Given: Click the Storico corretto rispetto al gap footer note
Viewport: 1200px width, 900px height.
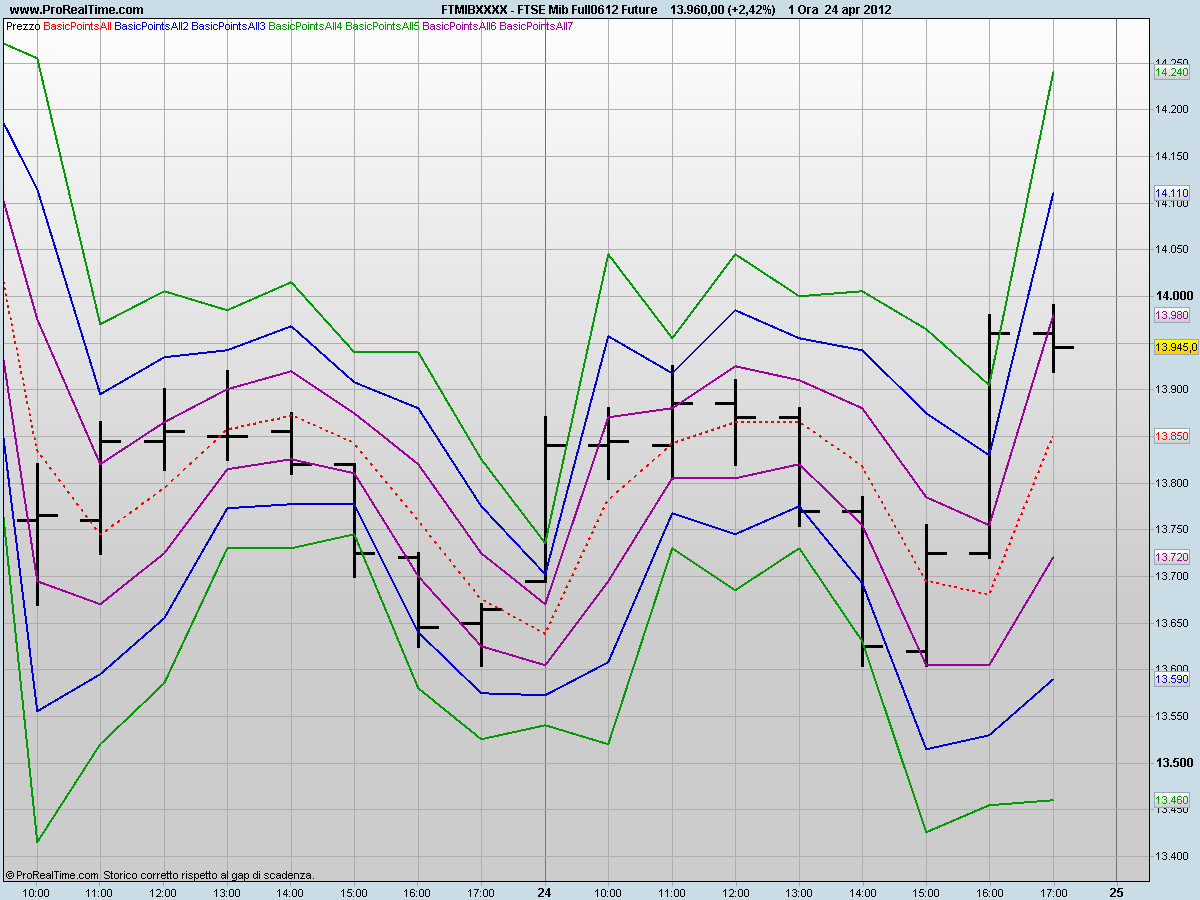Looking at the screenshot, I should 209,874.
